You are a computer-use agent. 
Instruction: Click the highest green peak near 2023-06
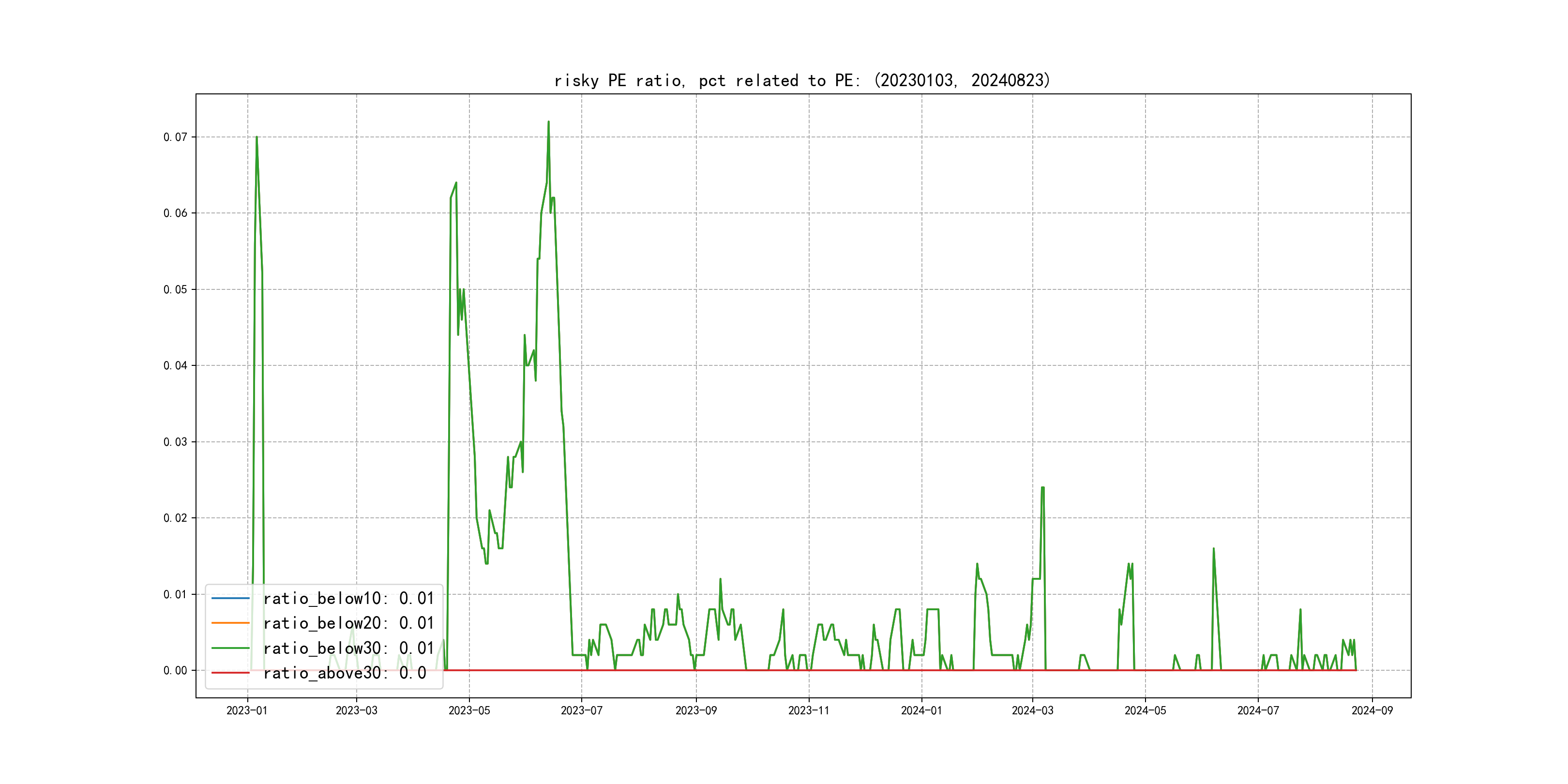pyautogui.click(x=548, y=122)
